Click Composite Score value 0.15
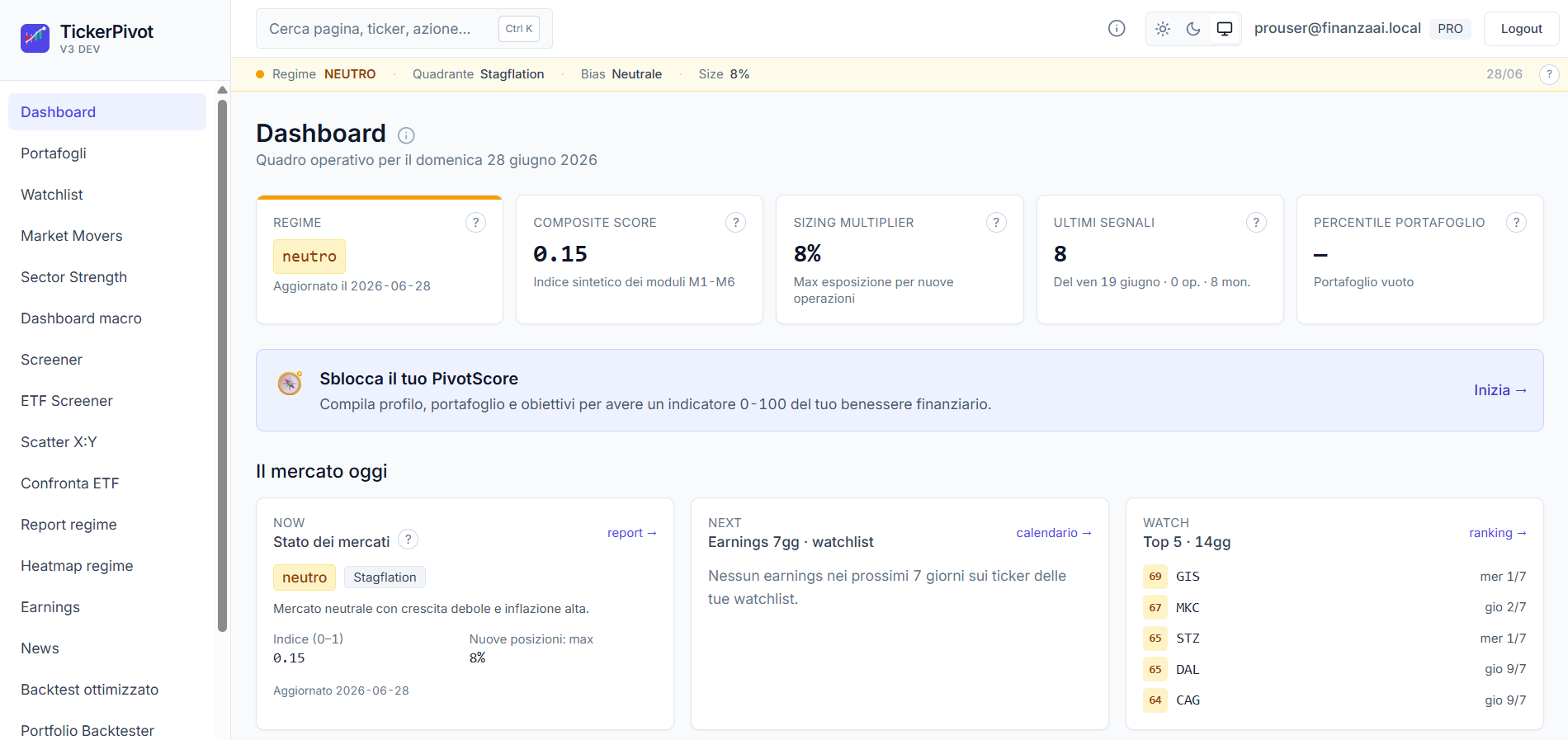Screen dimensions: 1568x740 tap(560, 254)
